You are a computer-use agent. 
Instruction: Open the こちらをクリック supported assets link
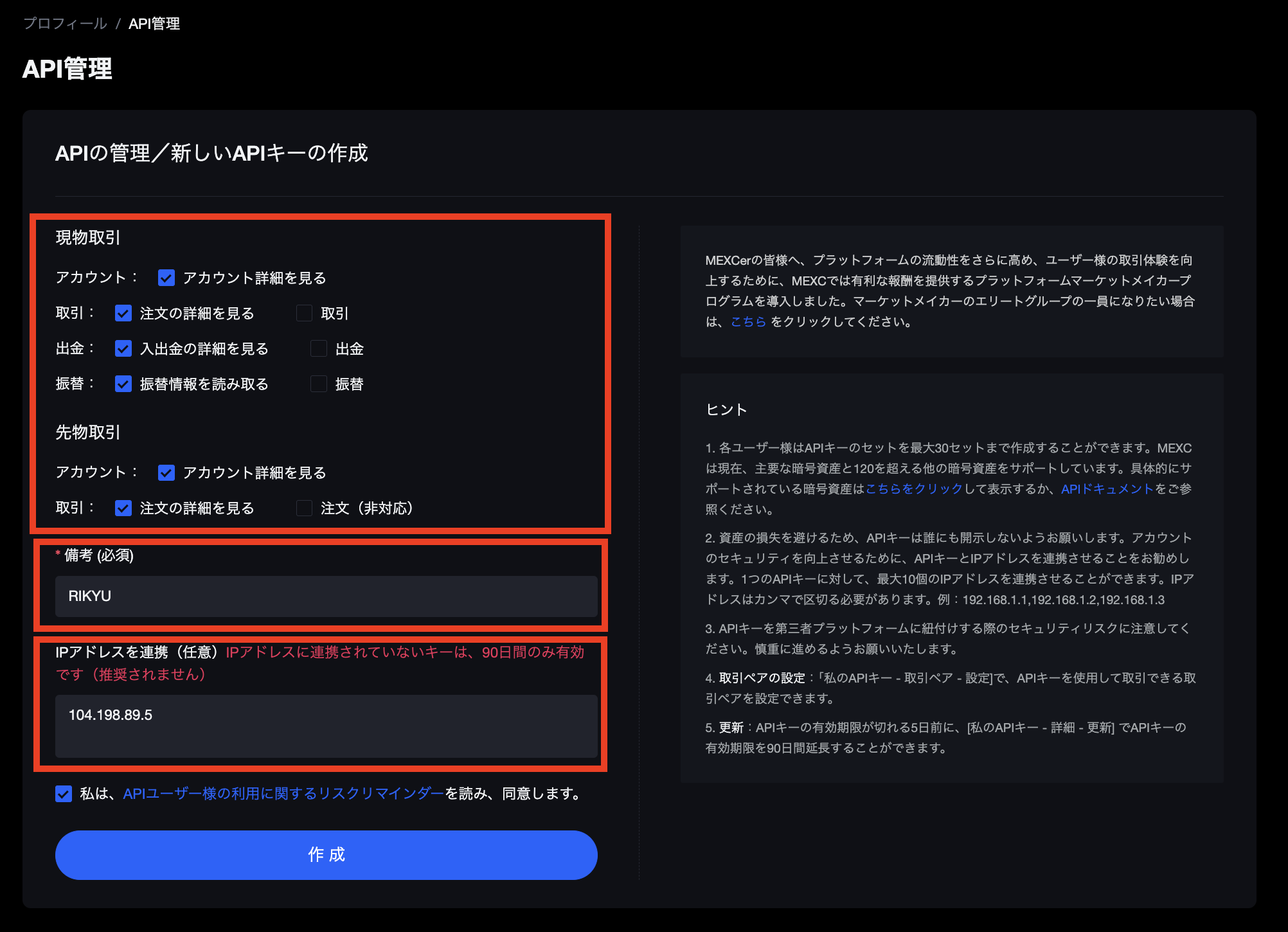913,488
